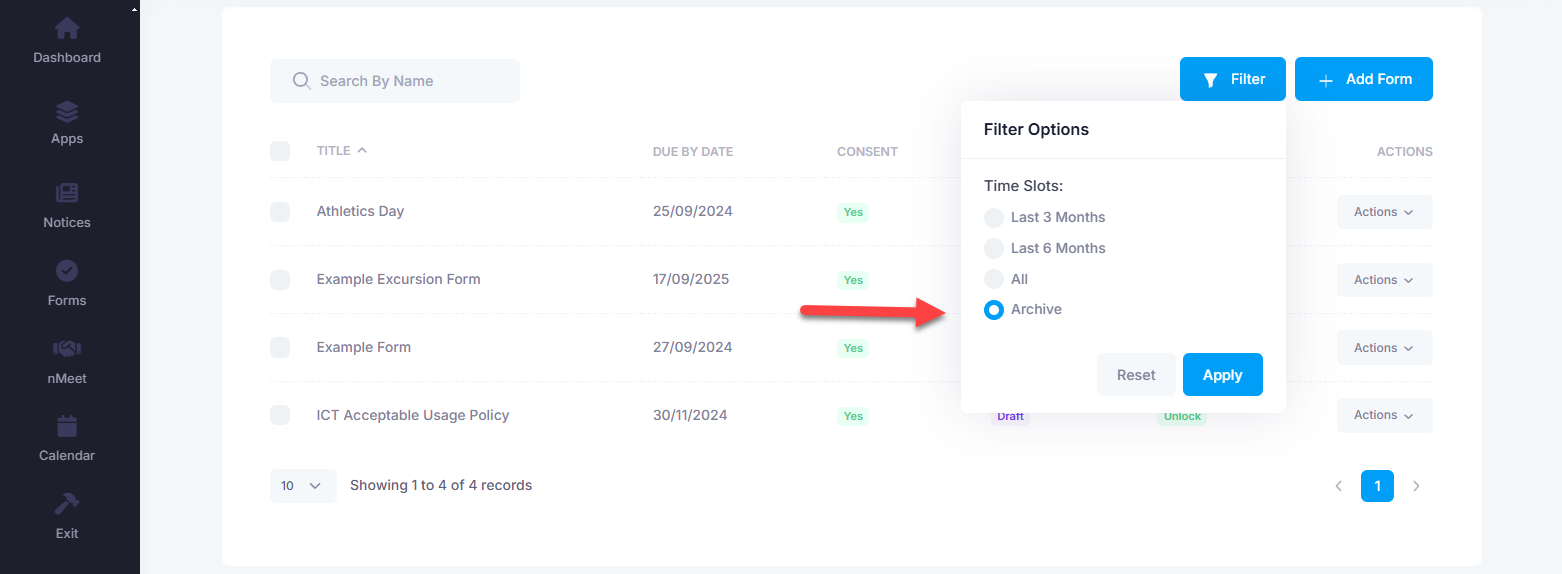Choose the All time slot option

coord(994,280)
